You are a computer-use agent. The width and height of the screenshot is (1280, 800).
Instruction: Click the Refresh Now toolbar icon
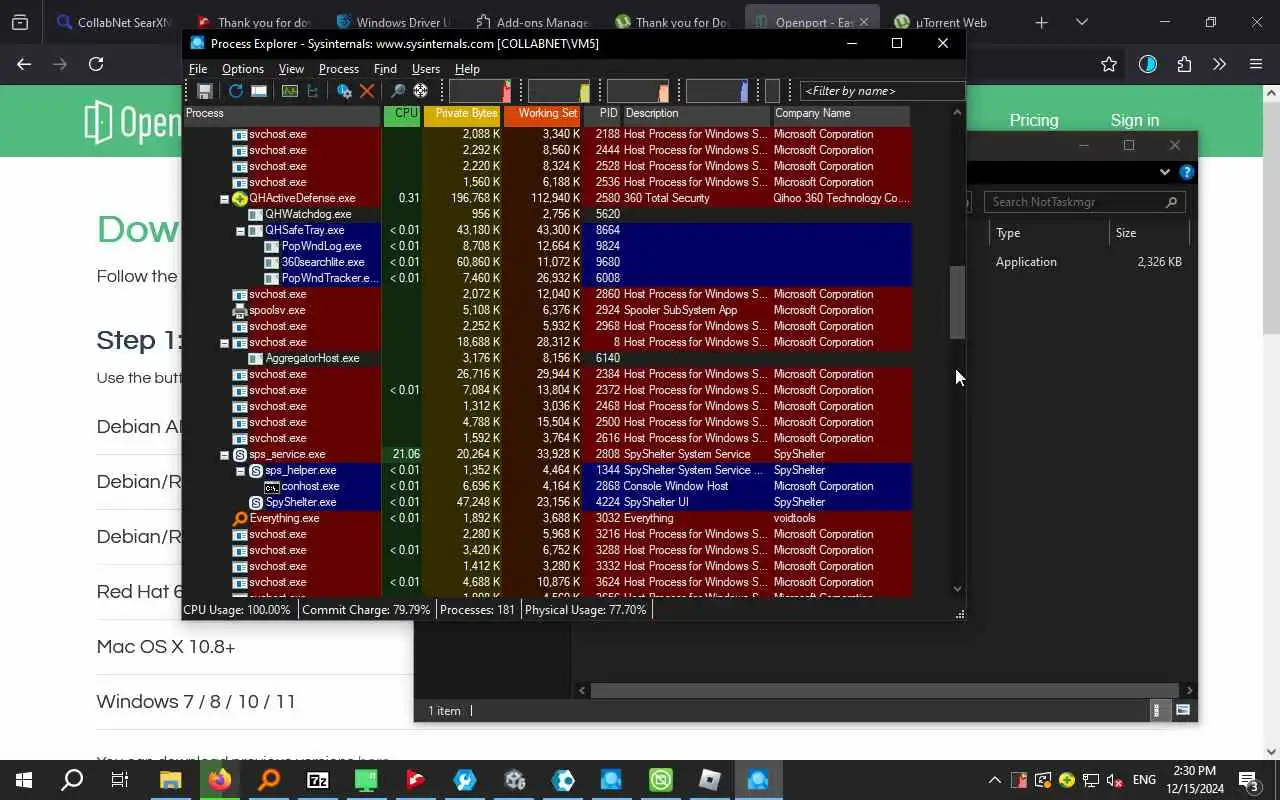point(236,91)
